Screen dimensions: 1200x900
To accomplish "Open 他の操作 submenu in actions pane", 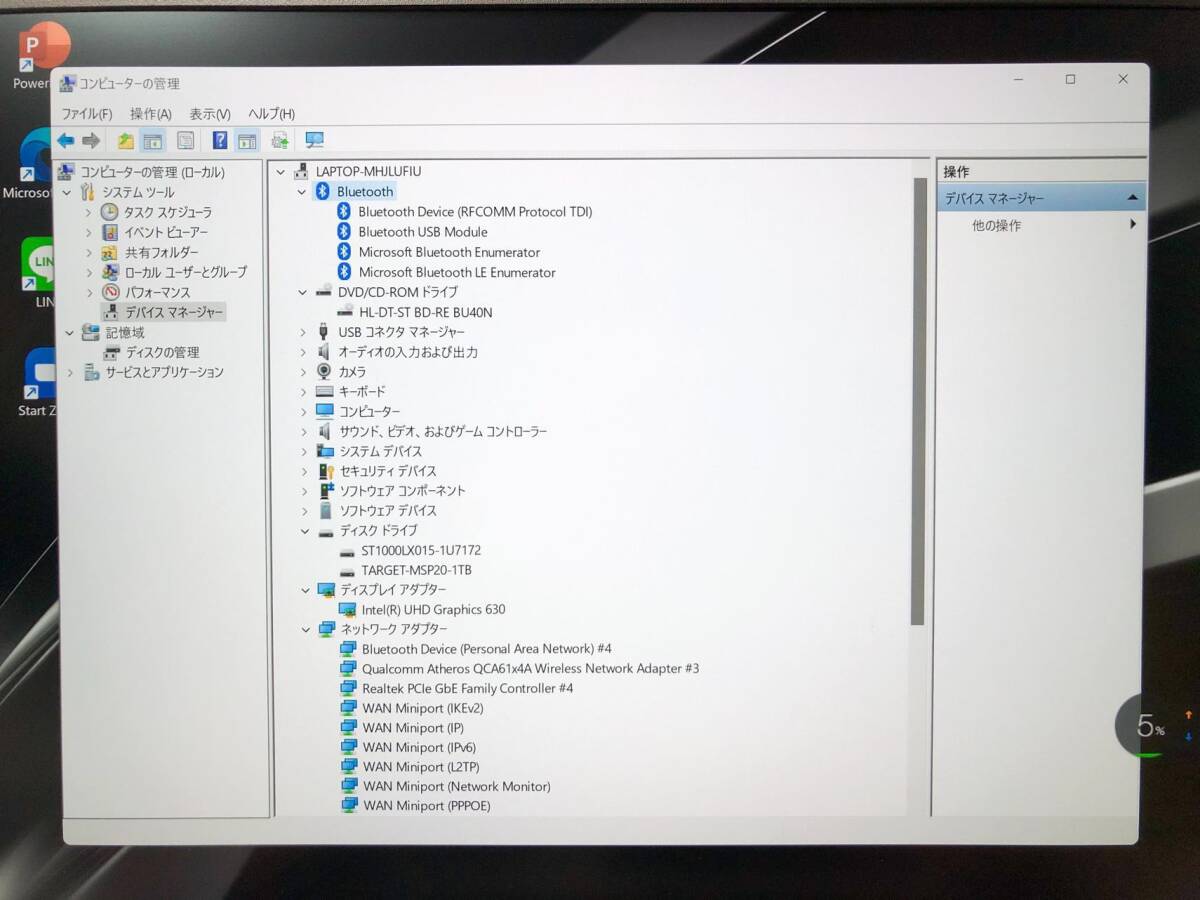I will tap(997, 226).
